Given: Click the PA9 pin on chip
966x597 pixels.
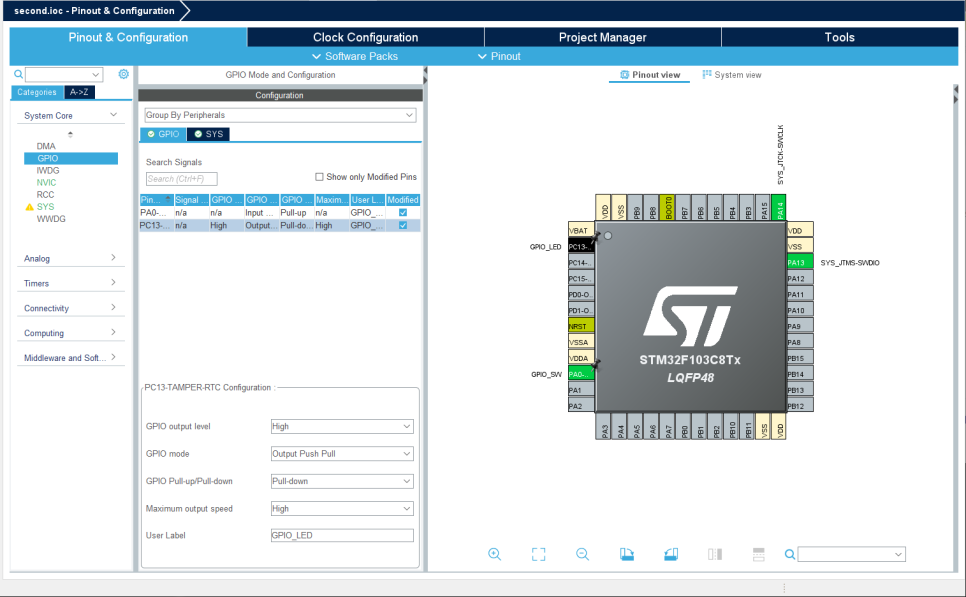Looking at the screenshot, I should pos(800,326).
